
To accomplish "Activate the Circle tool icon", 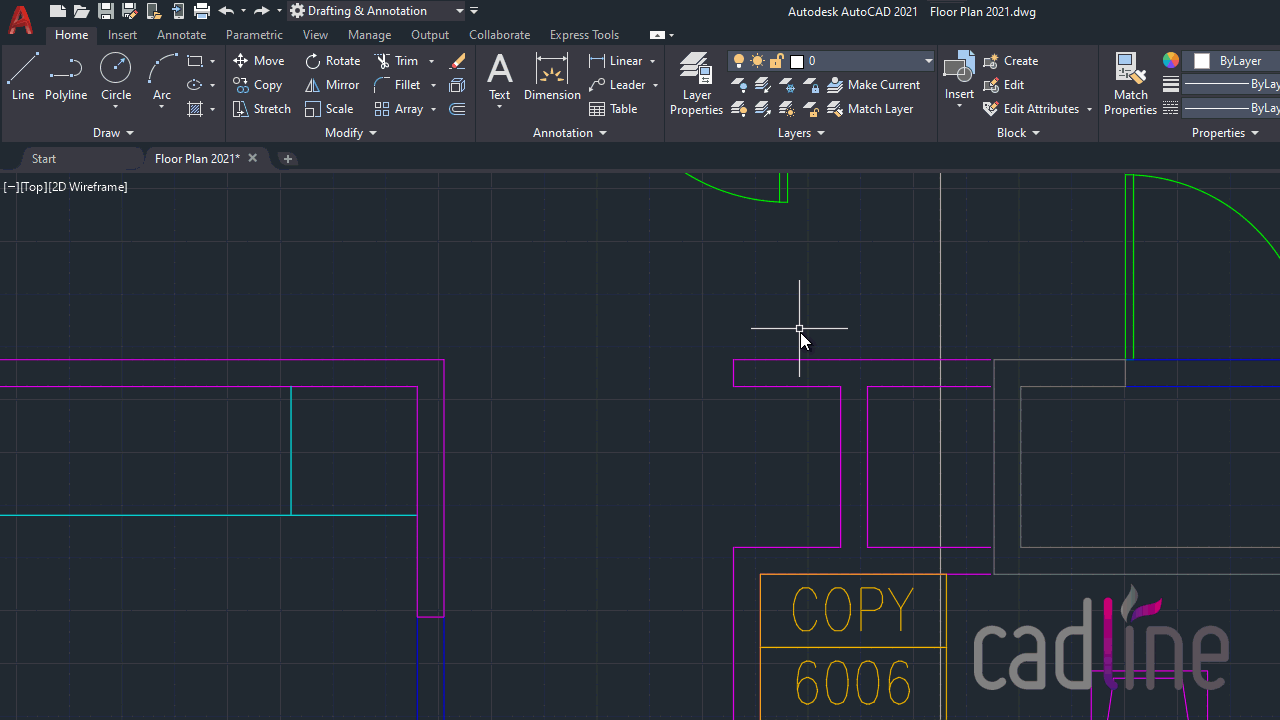I will coord(116,69).
